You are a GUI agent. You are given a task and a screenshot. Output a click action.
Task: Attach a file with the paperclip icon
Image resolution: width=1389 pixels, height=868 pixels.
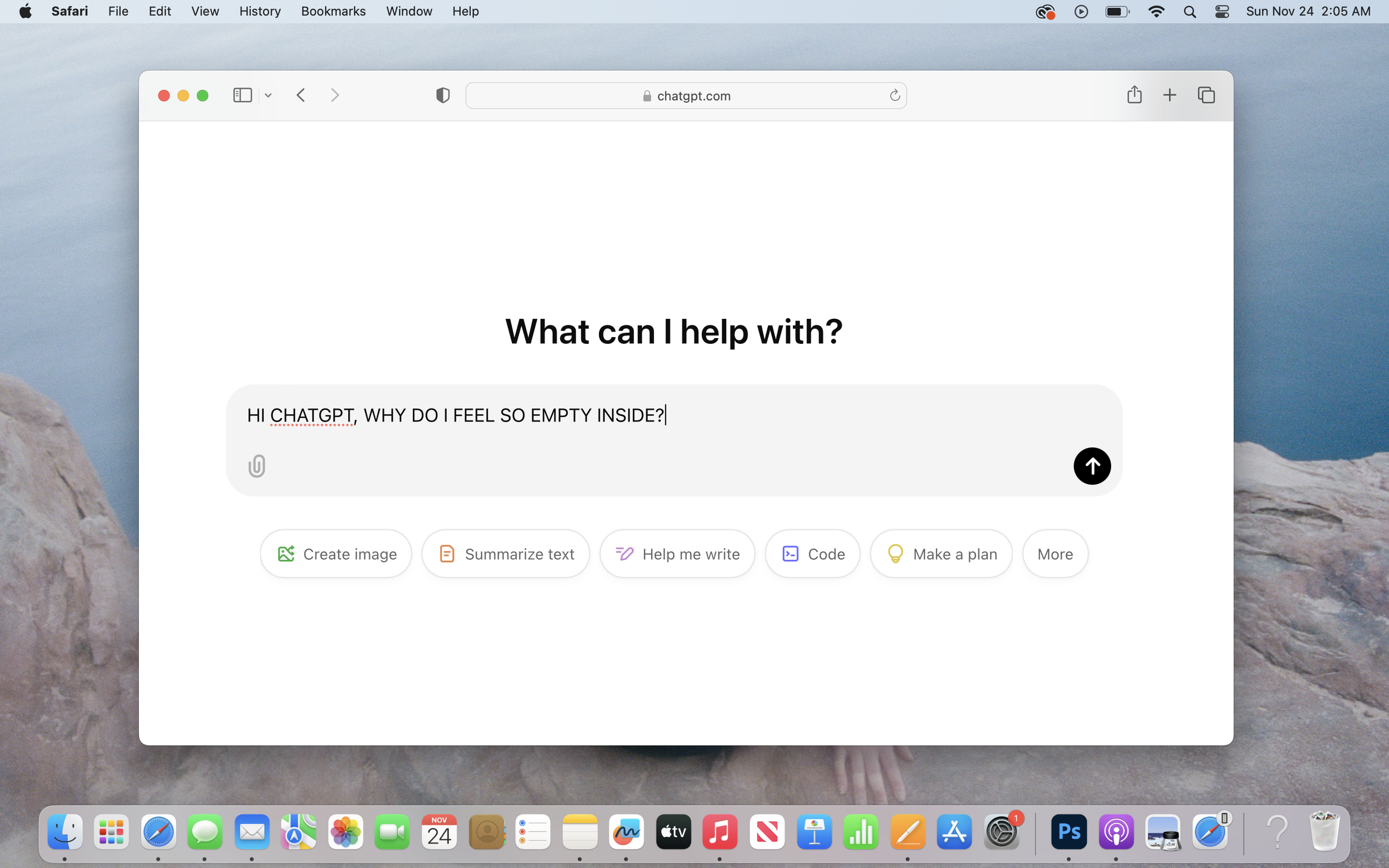257,465
